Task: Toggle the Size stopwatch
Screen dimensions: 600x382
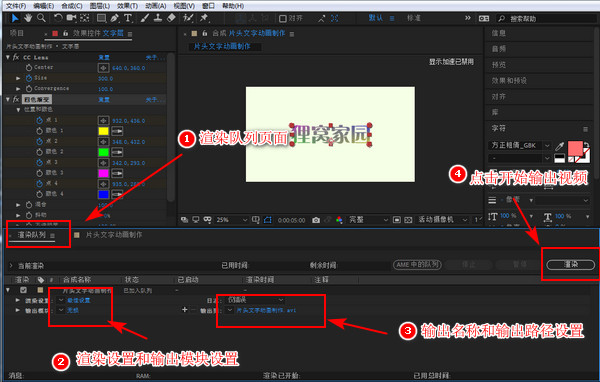Action: pyautogui.click(x=29, y=78)
